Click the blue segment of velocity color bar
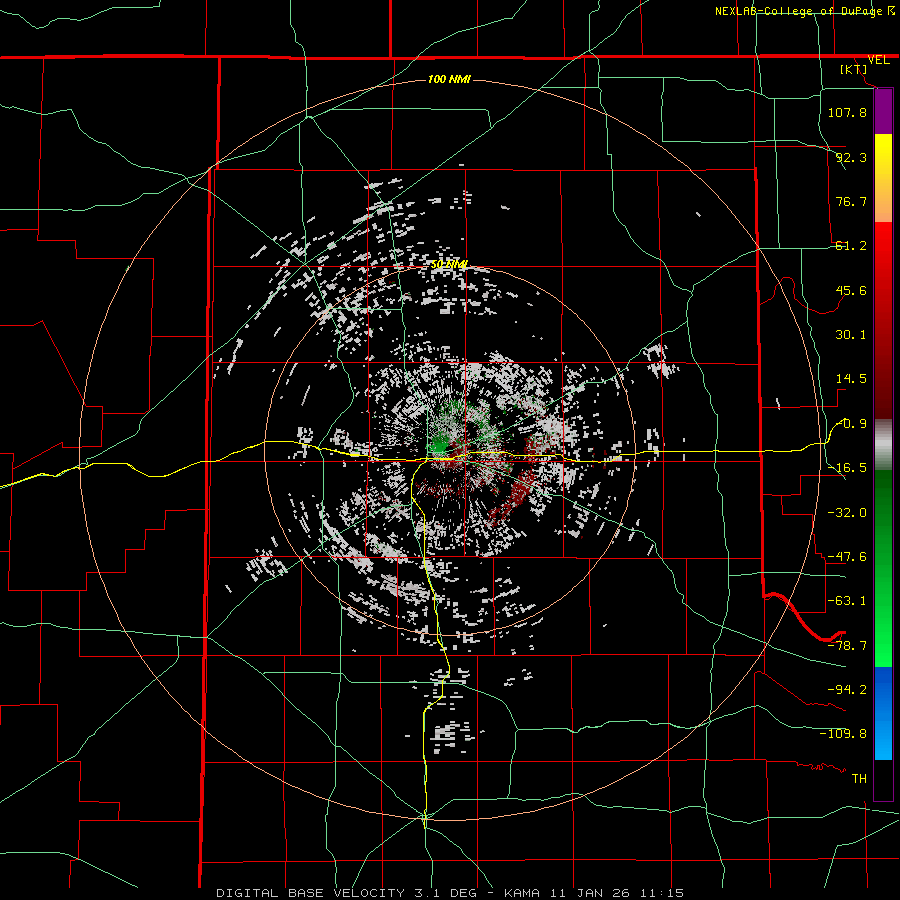Image resolution: width=900 pixels, height=900 pixels. (x=883, y=713)
